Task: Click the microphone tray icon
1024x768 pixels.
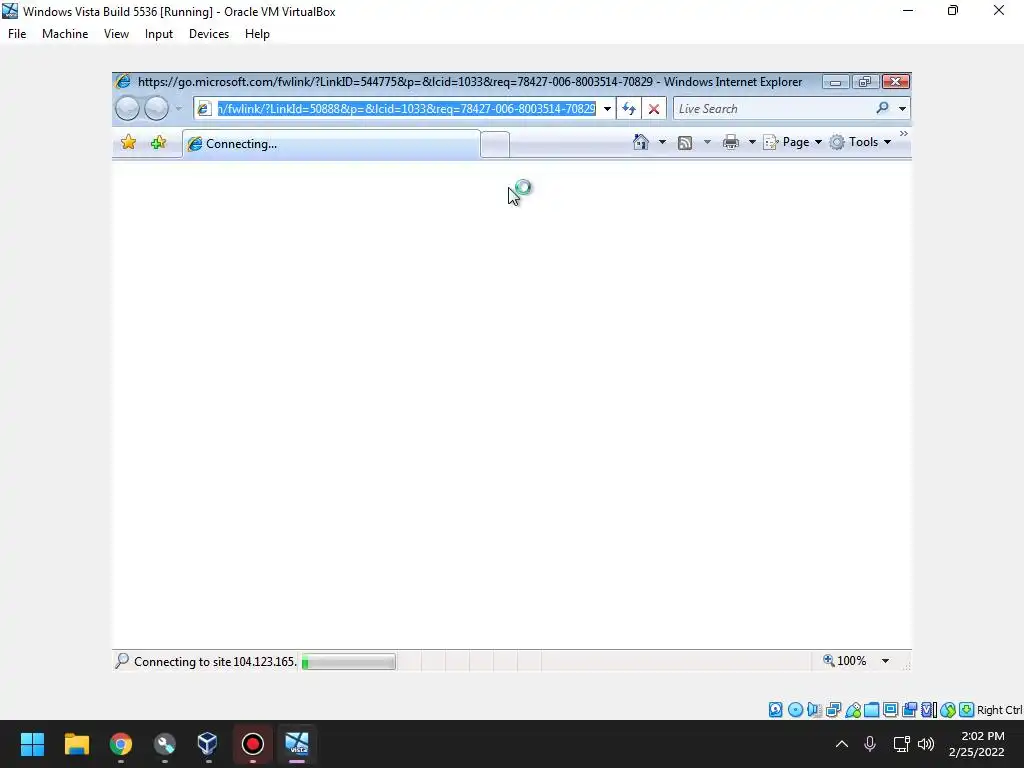Action: click(x=870, y=744)
